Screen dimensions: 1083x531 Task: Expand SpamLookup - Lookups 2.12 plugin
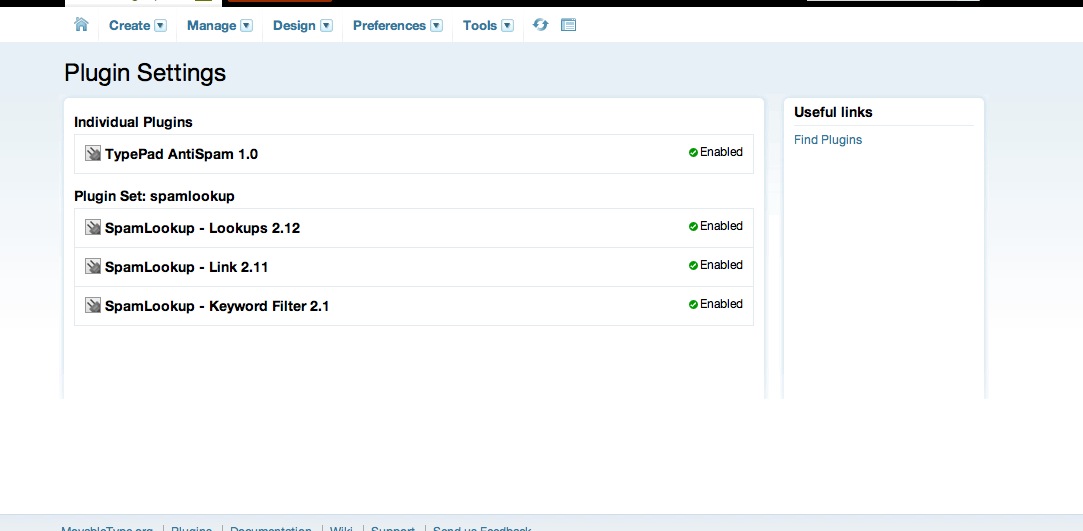pyautogui.click(x=202, y=228)
